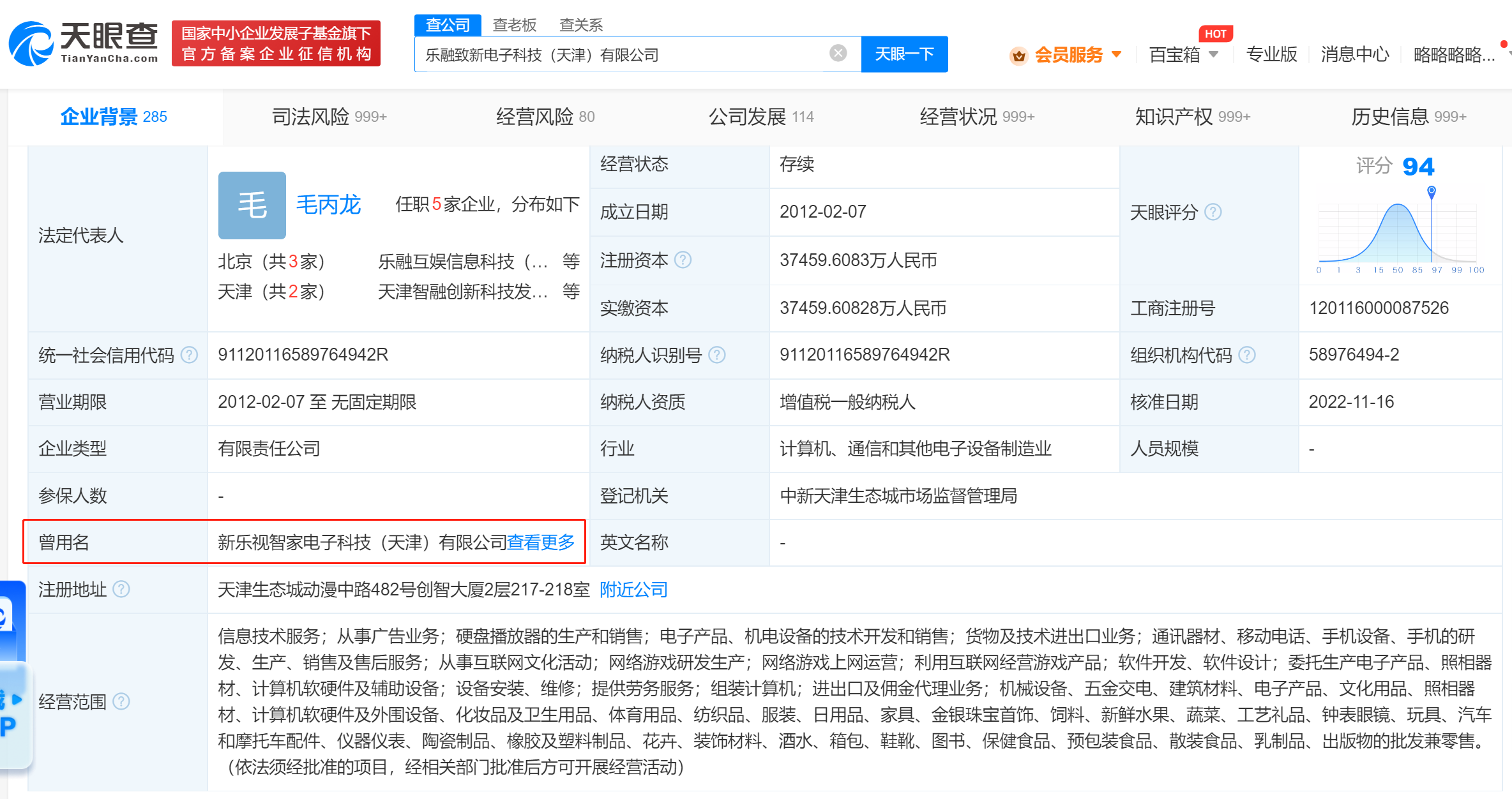
Task: Click 附近公司 link
Action: click(633, 589)
